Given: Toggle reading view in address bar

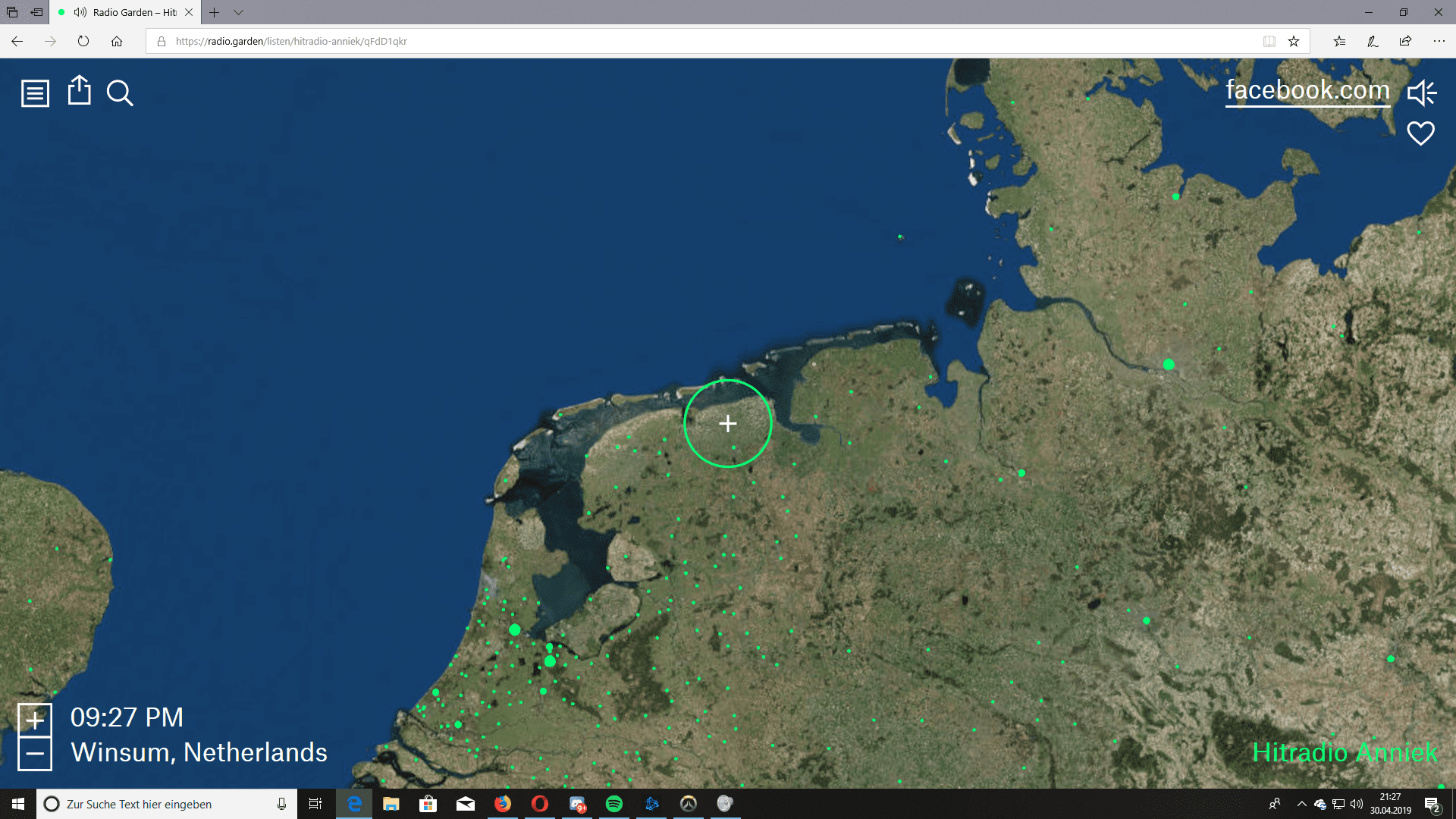Looking at the screenshot, I should click(x=1269, y=41).
